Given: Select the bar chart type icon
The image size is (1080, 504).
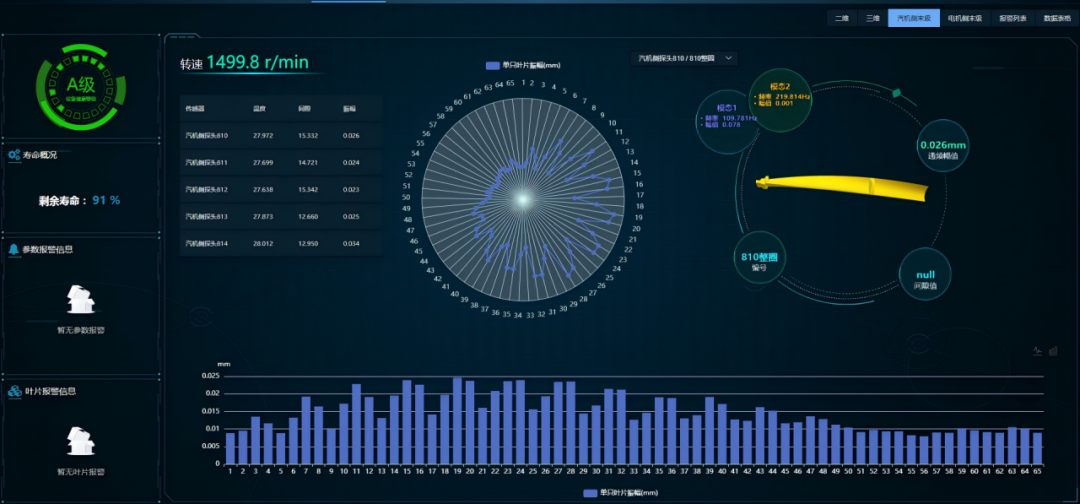Looking at the screenshot, I should tap(1053, 351).
